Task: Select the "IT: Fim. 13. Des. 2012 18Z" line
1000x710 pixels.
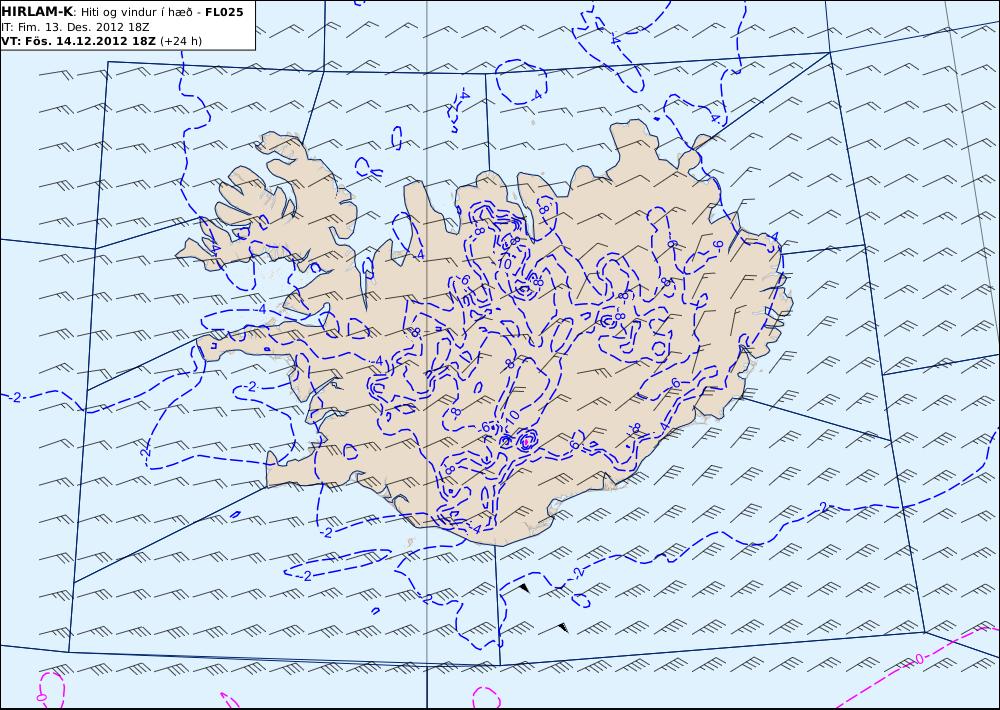Action: (x=75, y=27)
